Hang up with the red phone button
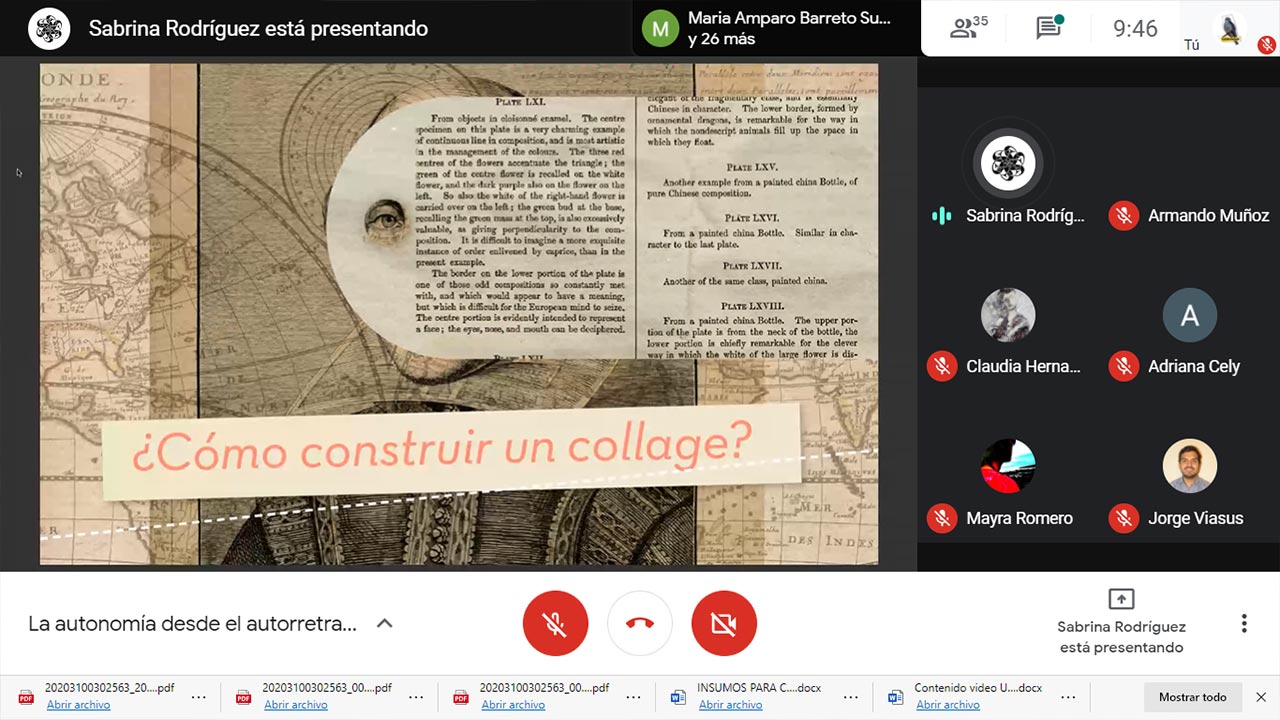 point(640,624)
